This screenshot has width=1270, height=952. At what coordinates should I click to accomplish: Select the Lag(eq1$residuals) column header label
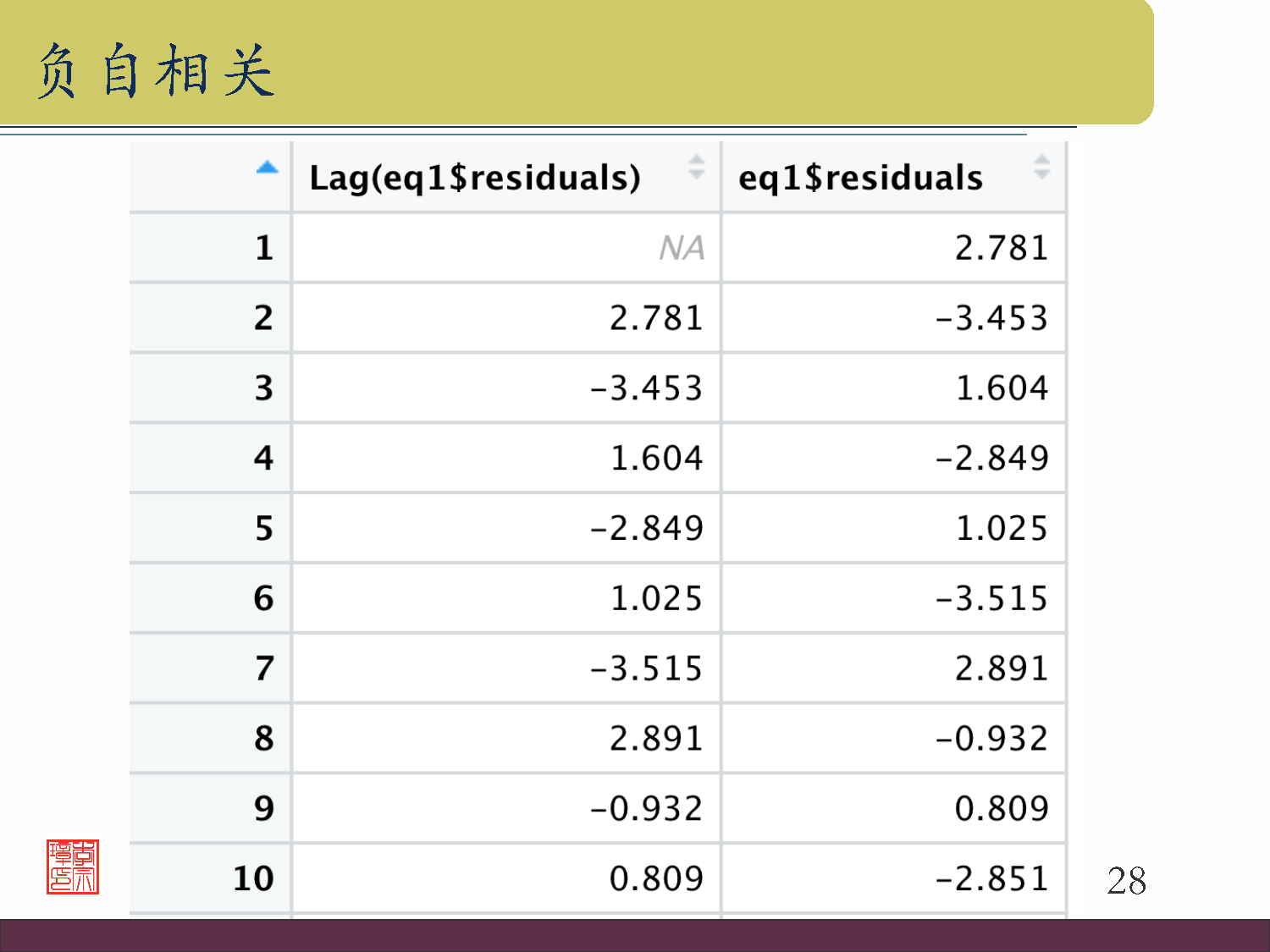[x=475, y=178]
